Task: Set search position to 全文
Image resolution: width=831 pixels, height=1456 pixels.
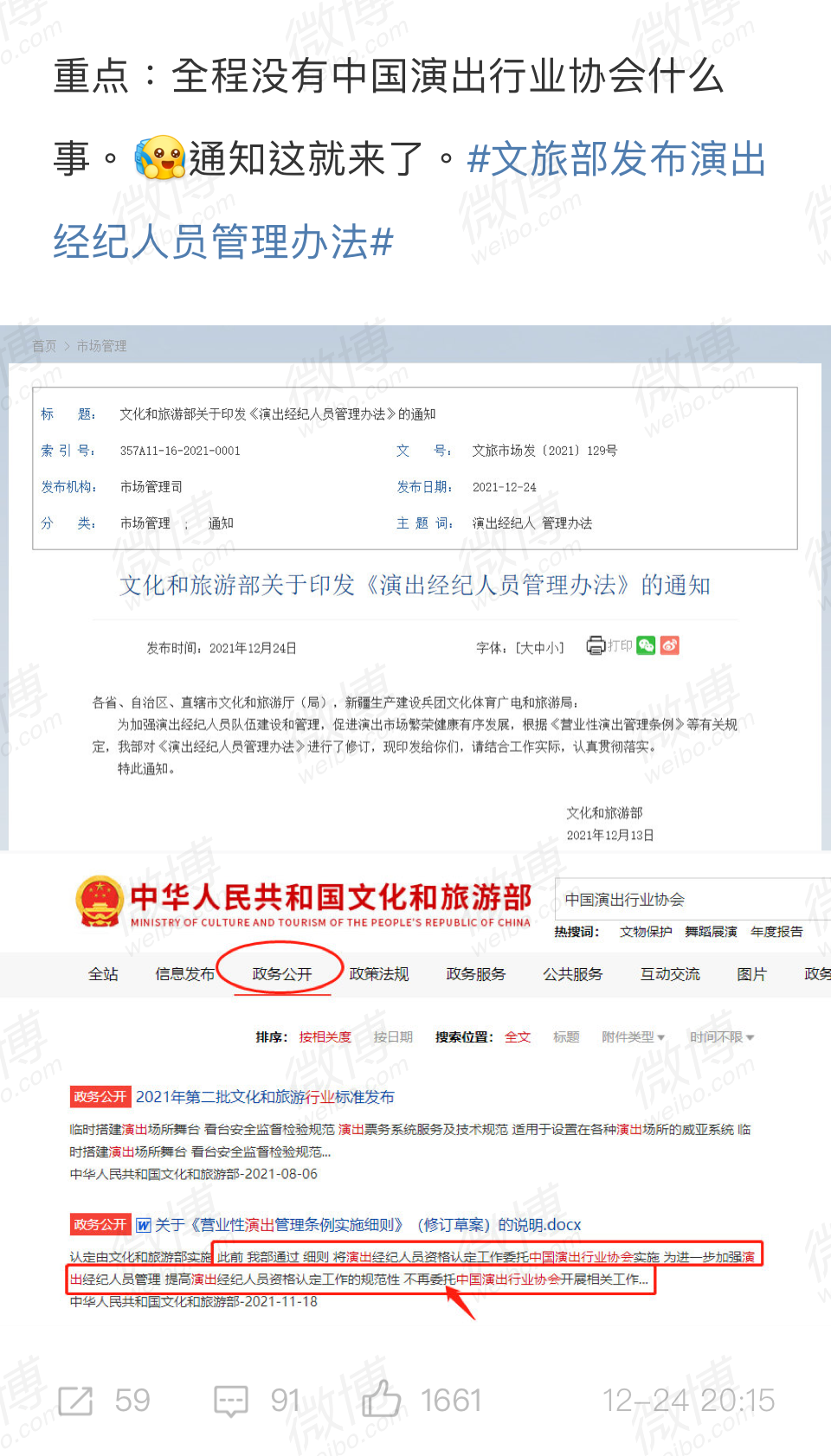Action: [x=518, y=1037]
